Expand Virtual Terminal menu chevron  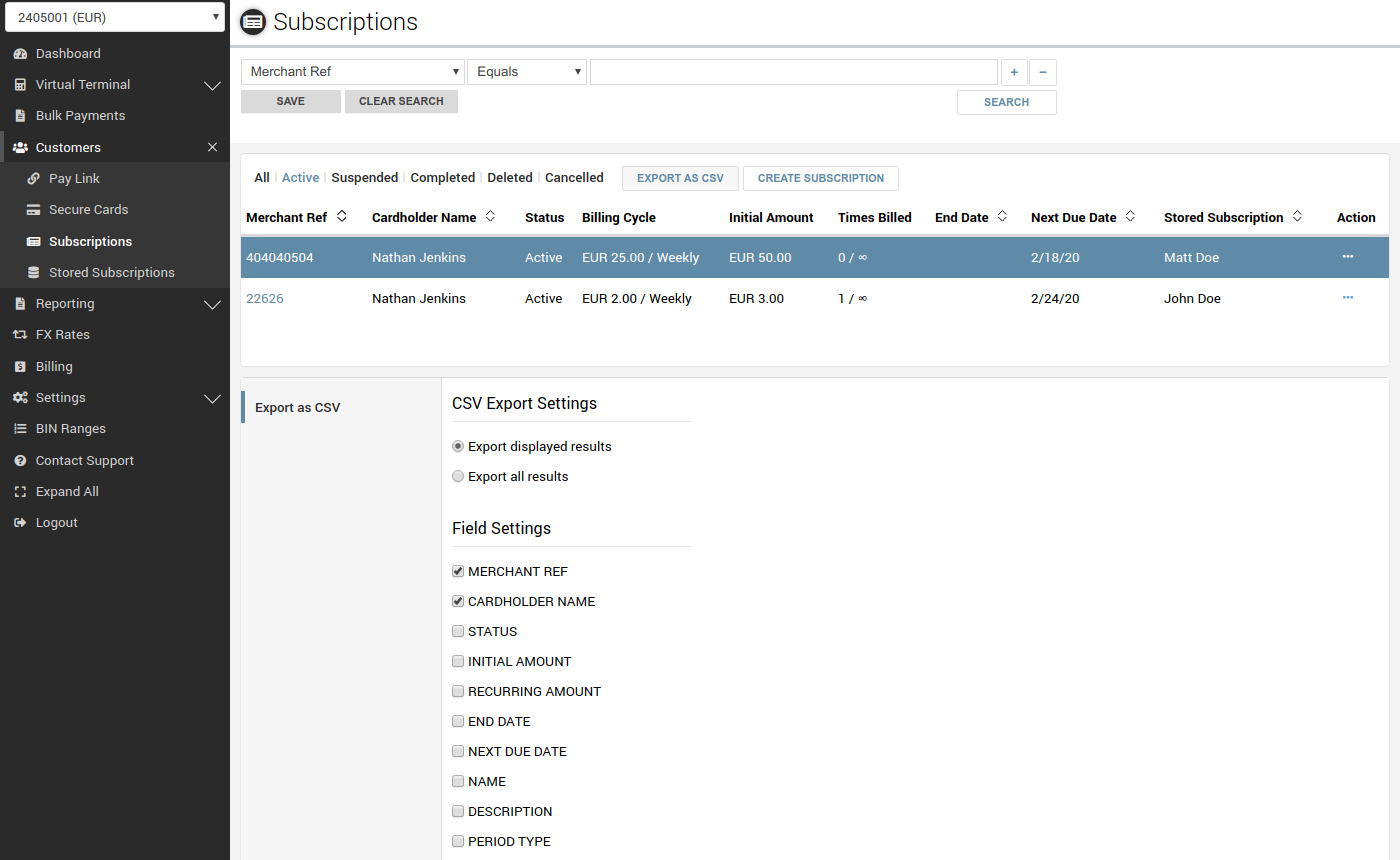[x=212, y=85]
